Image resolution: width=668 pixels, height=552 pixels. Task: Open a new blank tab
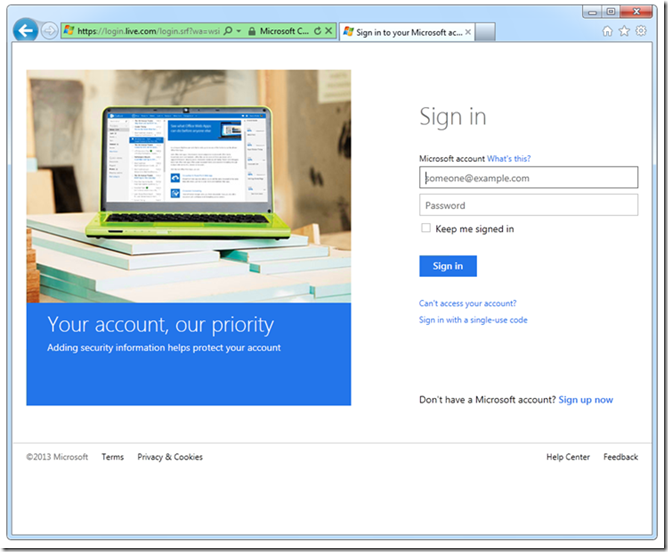click(485, 32)
